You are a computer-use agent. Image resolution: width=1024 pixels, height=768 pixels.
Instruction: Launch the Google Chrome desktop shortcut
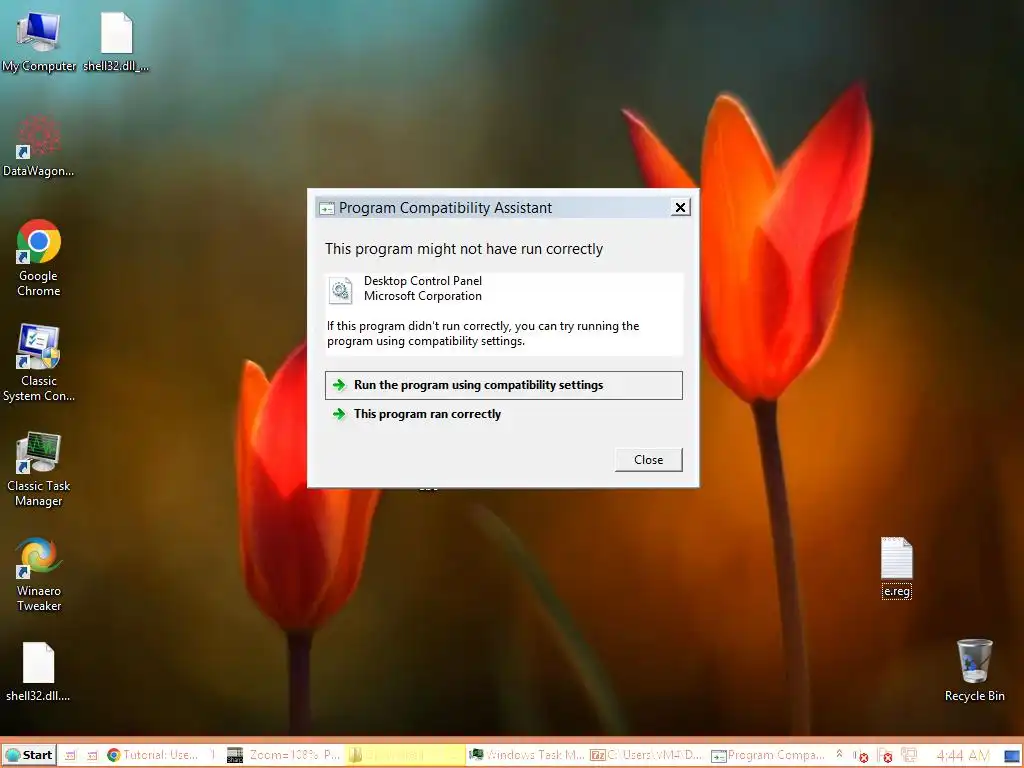(x=39, y=258)
